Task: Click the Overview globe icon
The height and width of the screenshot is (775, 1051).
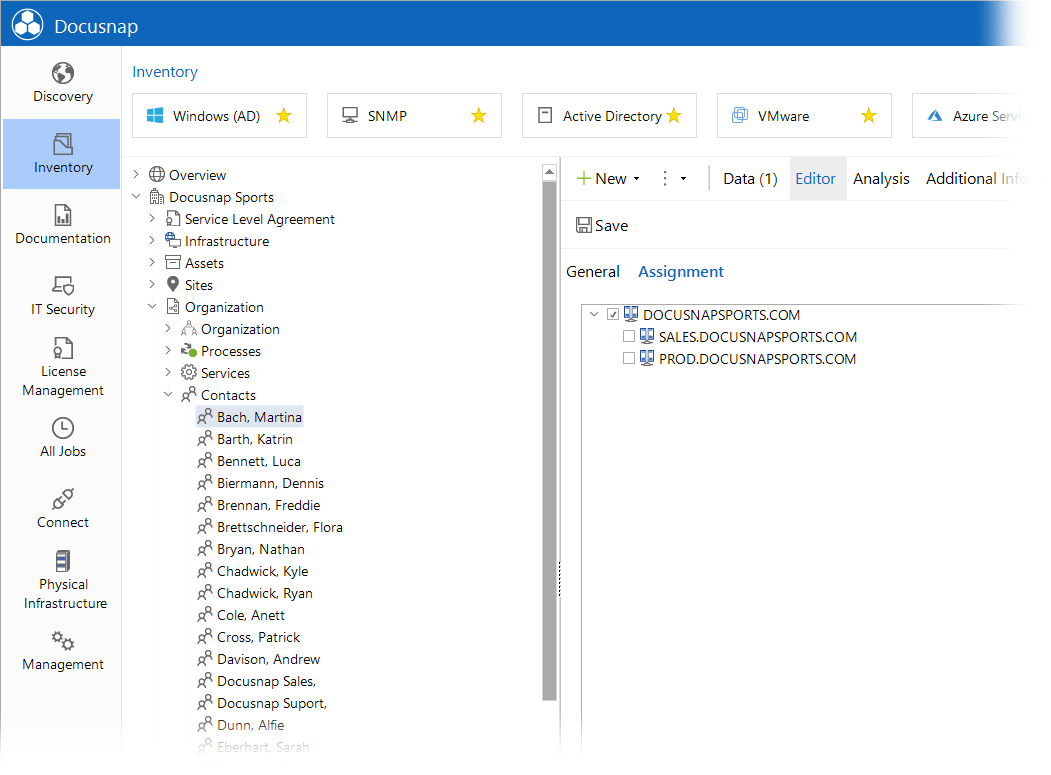Action: [157, 174]
